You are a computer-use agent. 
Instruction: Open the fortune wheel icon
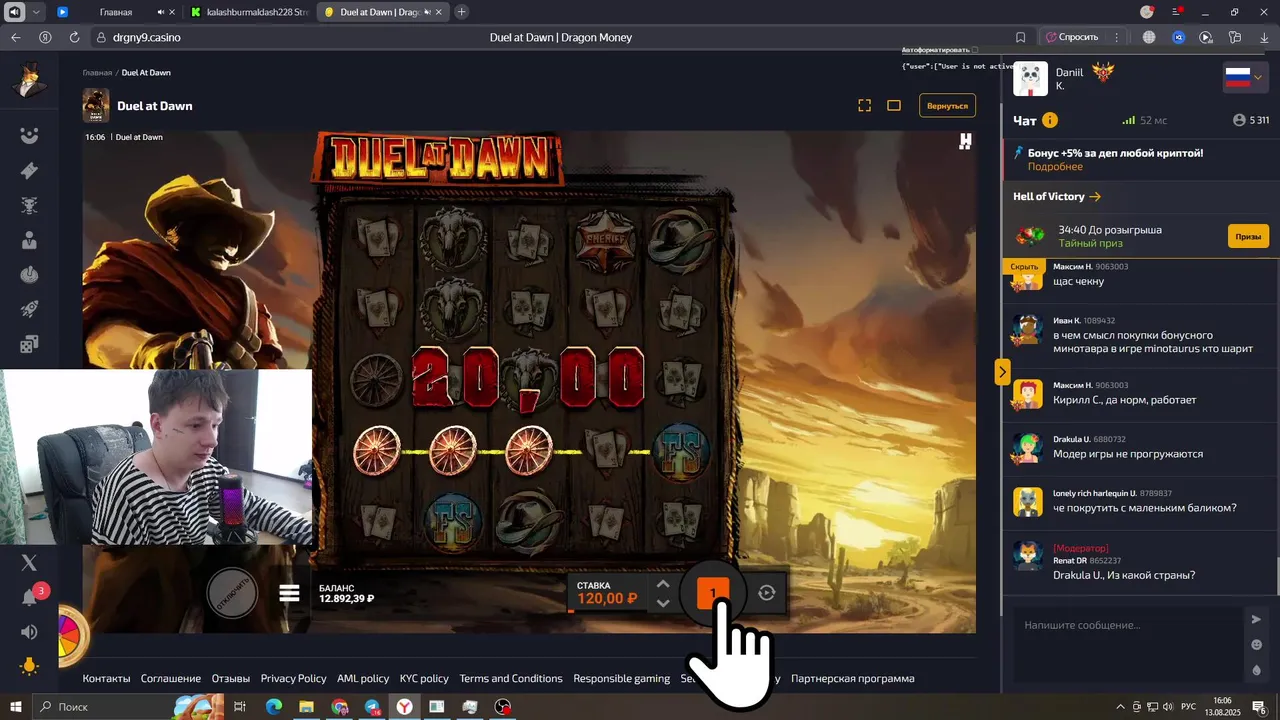point(73,634)
